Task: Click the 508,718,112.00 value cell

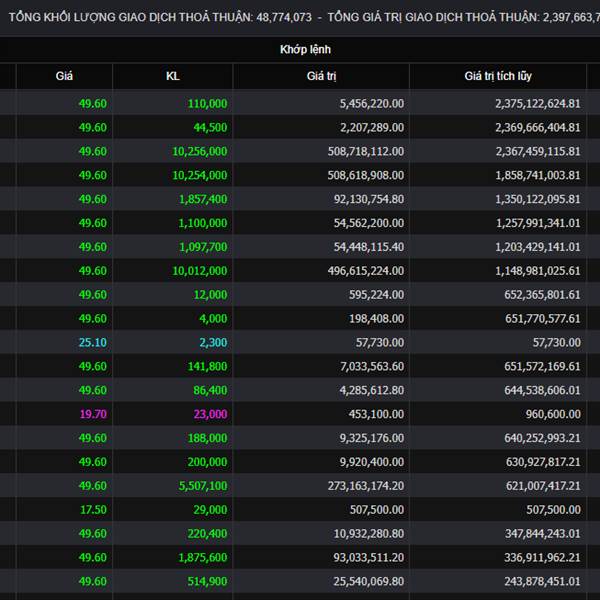Action: [x=321, y=151]
